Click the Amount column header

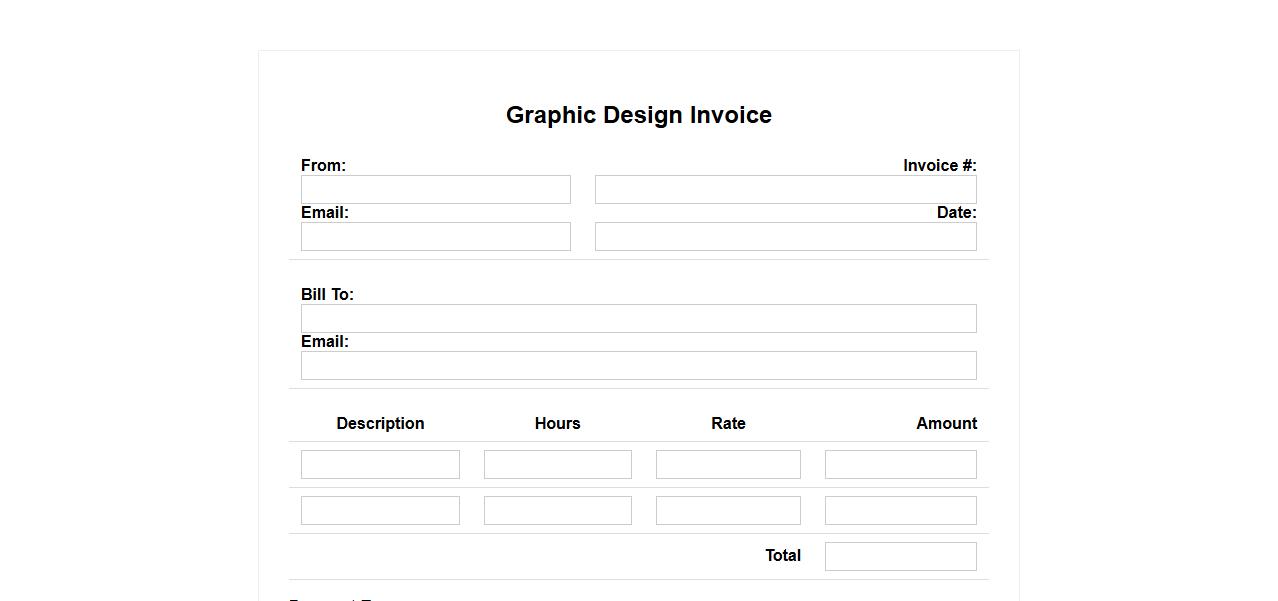pyautogui.click(x=946, y=423)
